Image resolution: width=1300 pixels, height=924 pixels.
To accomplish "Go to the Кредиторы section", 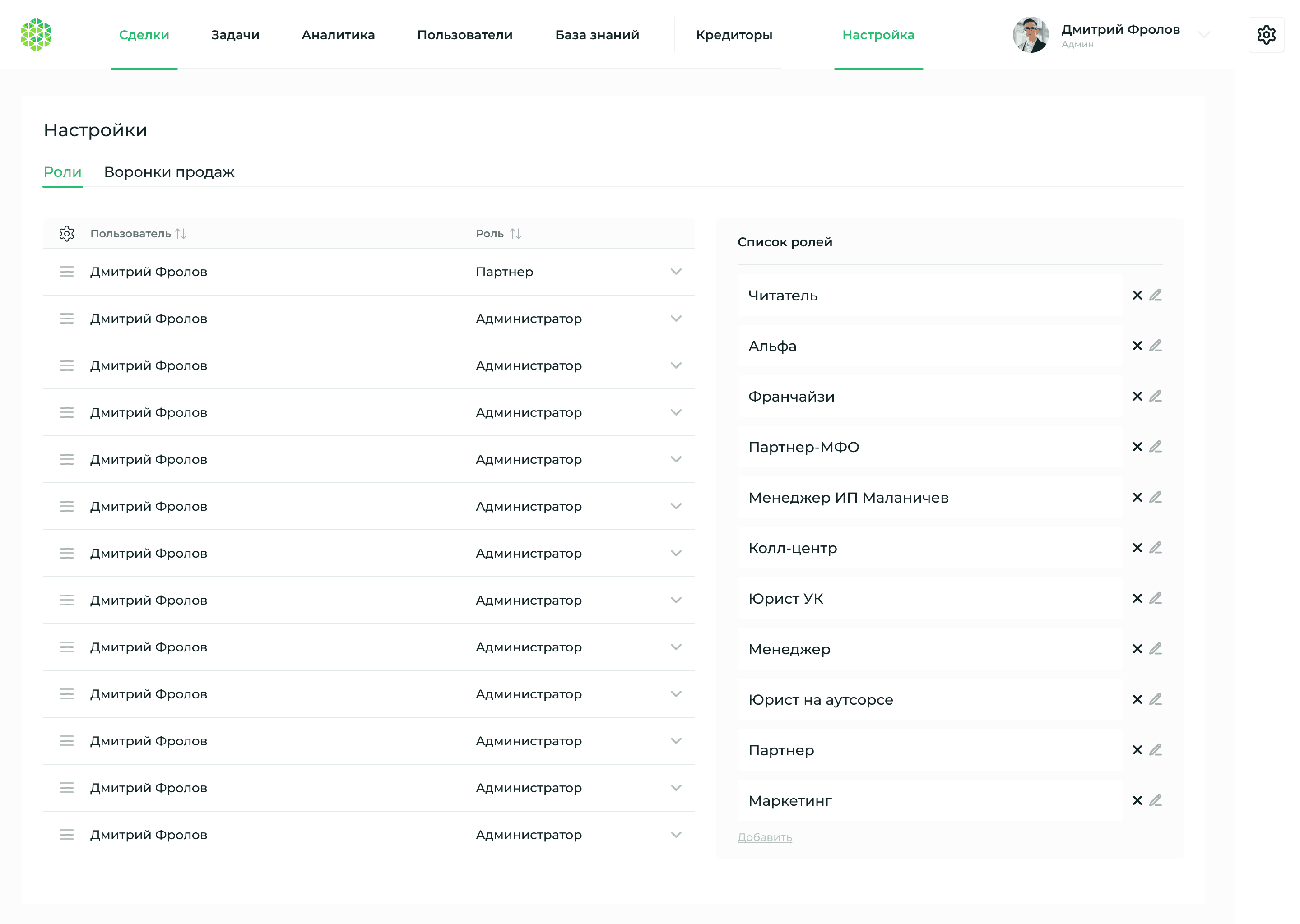I will click(x=734, y=35).
